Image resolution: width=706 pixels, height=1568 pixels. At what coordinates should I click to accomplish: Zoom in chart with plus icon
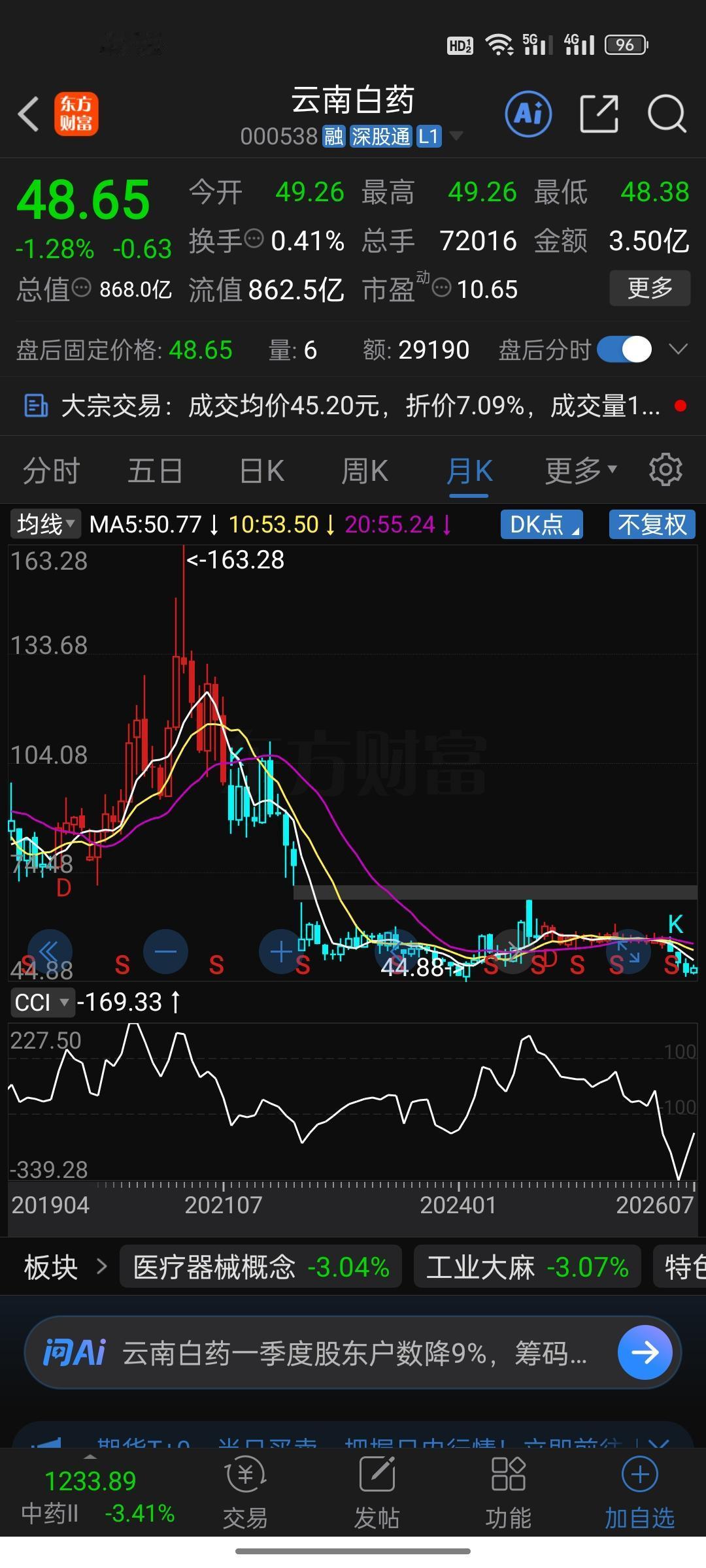click(281, 951)
